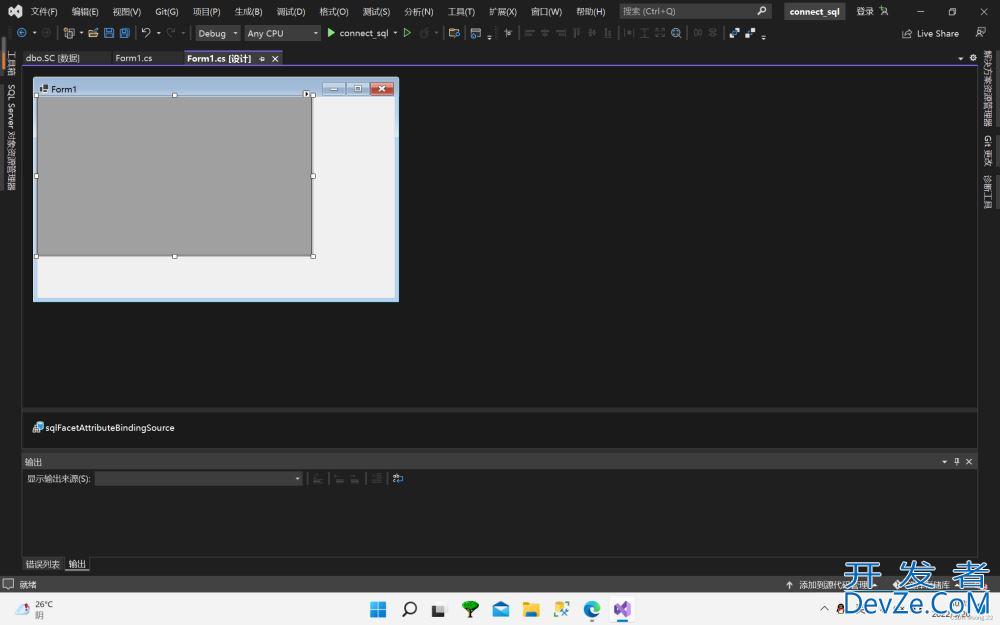The height and width of the screenshot is (625, 1000).
Task: Start without debugging using outlined play icon
Action: [x=407, y=33]
